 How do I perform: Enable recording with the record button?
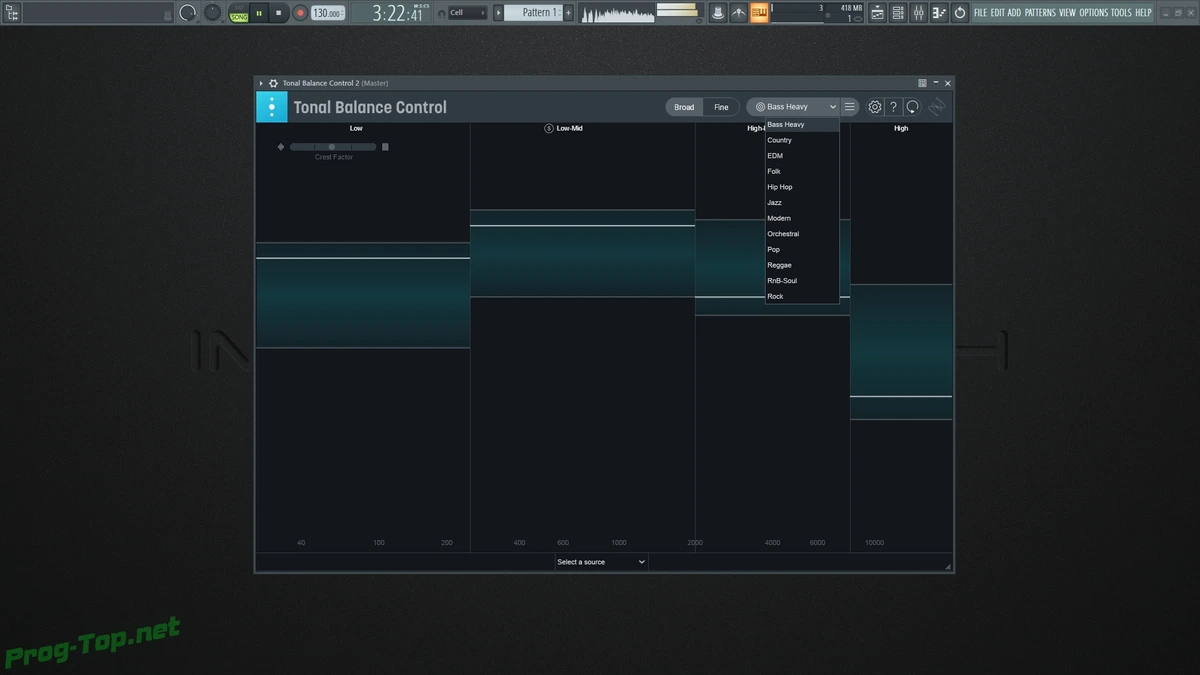tap(299, 13)
